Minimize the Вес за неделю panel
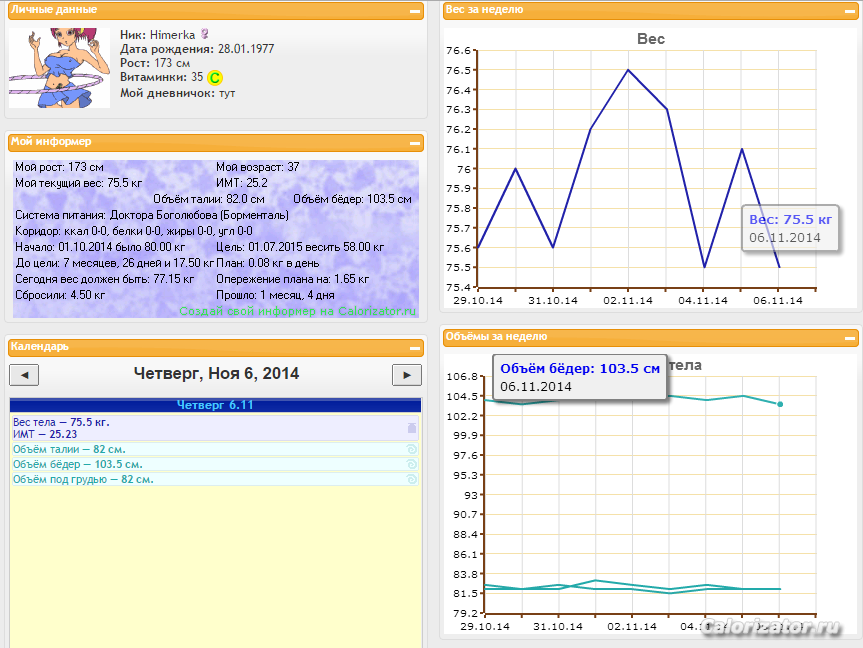This screenshot has width=863, height=648. (x=850, y=10)
